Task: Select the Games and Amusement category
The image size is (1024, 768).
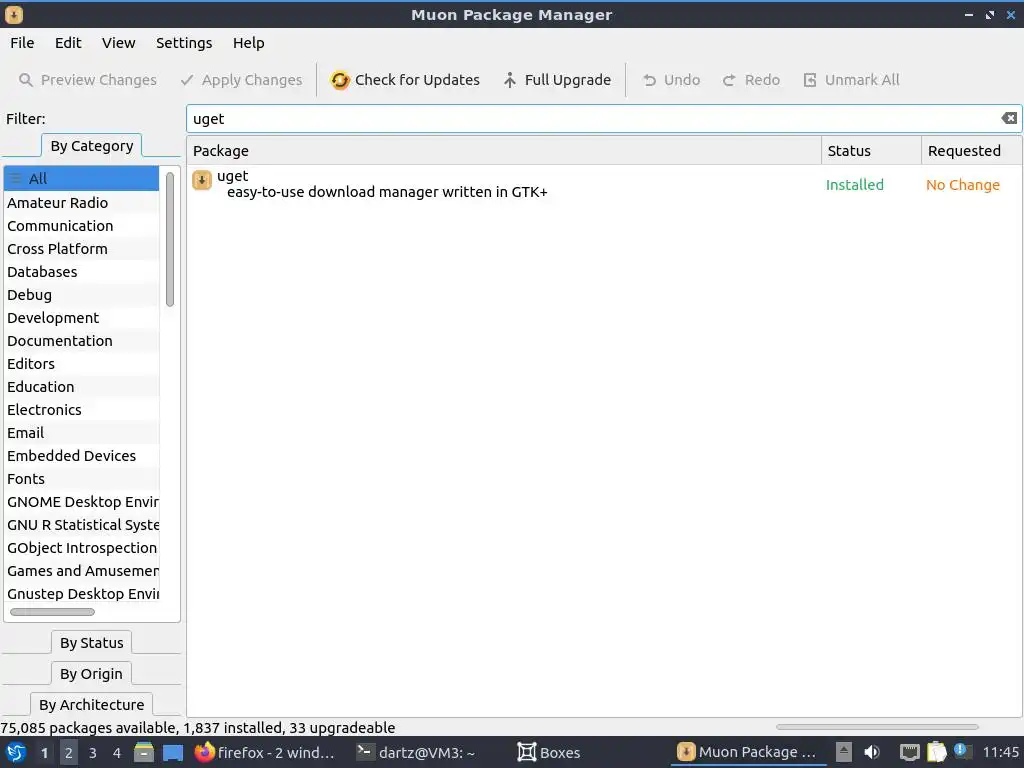Action: pos(81,571)
